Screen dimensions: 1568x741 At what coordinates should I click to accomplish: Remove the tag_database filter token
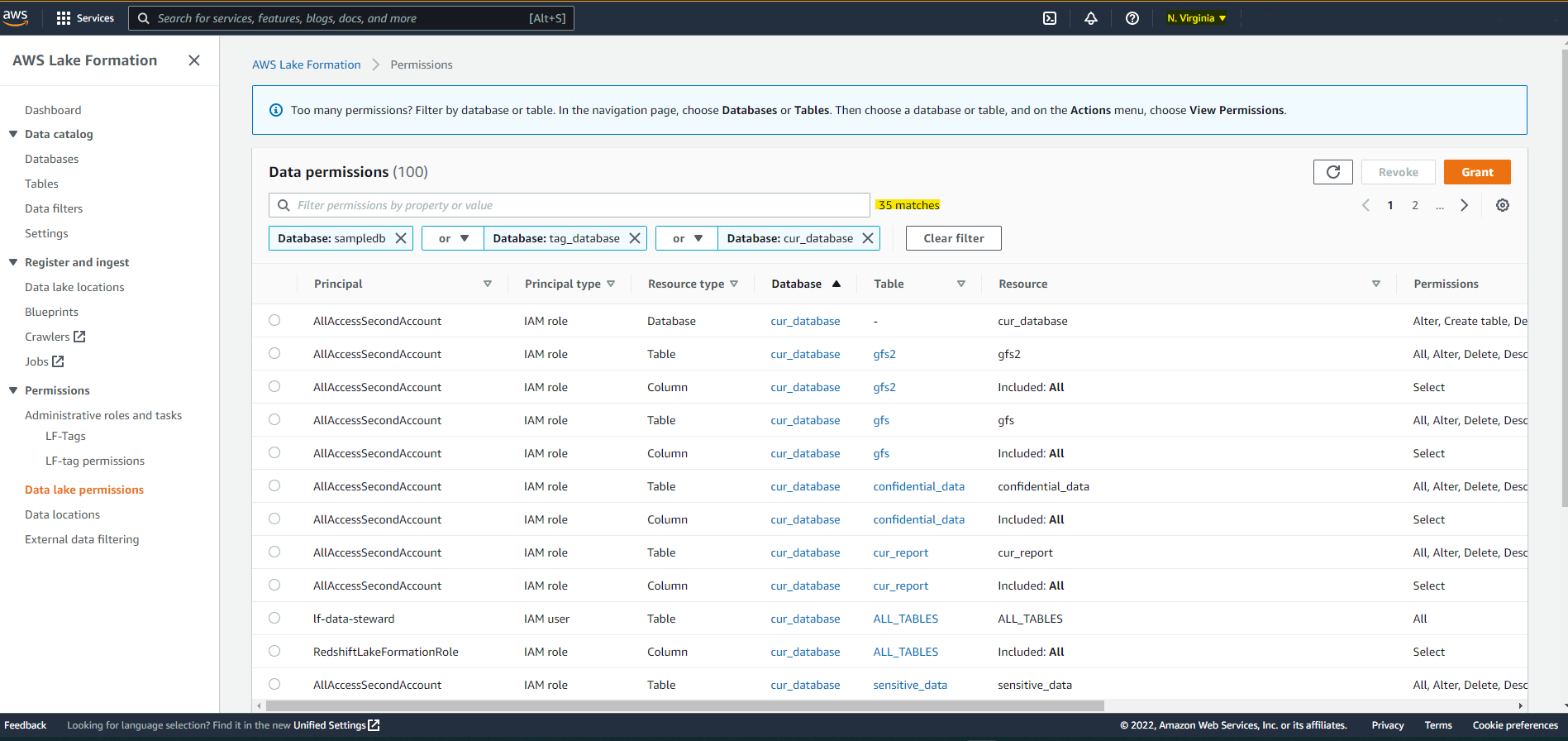coord(635,238)
